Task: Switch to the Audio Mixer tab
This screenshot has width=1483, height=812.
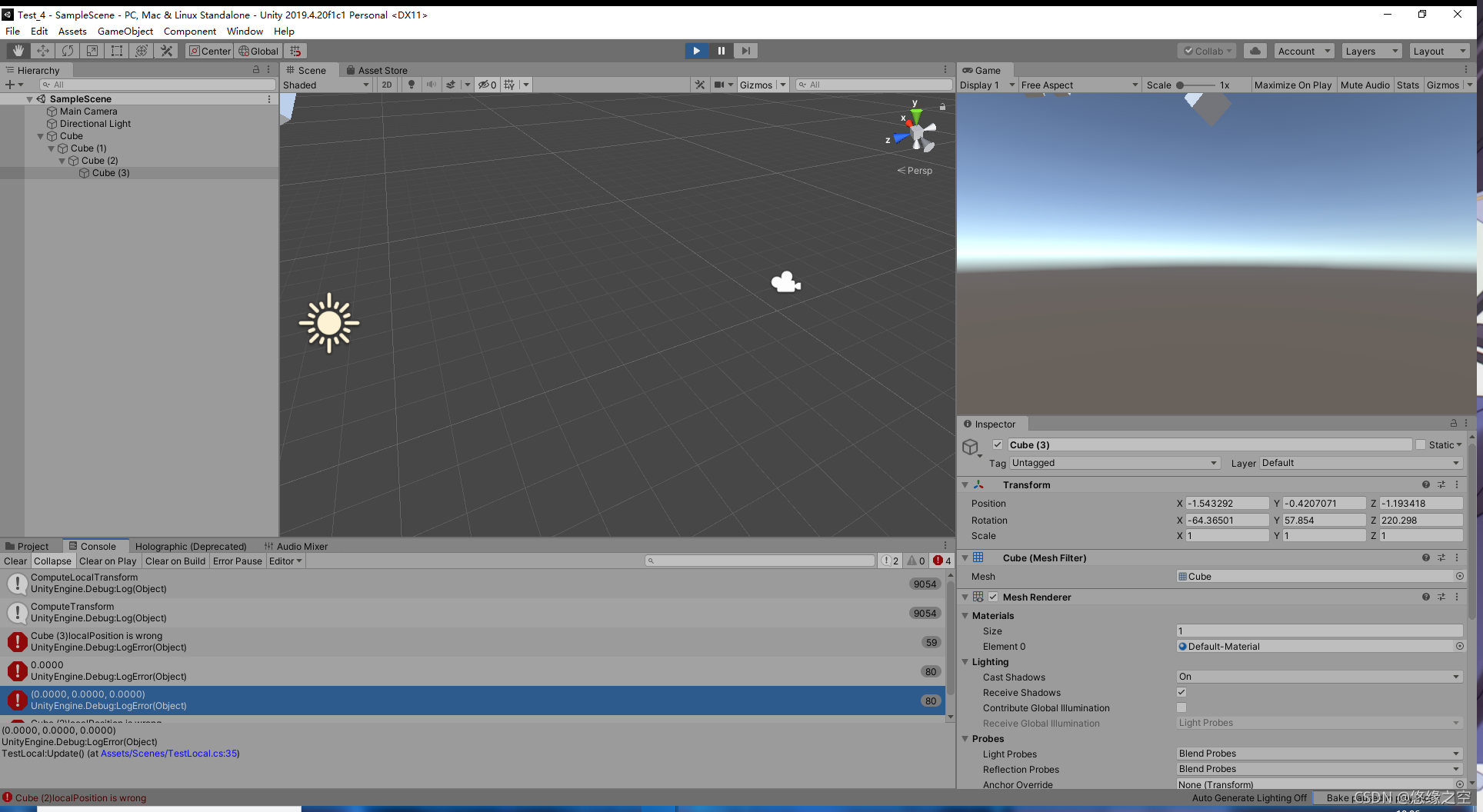Action: pos(296,546)
